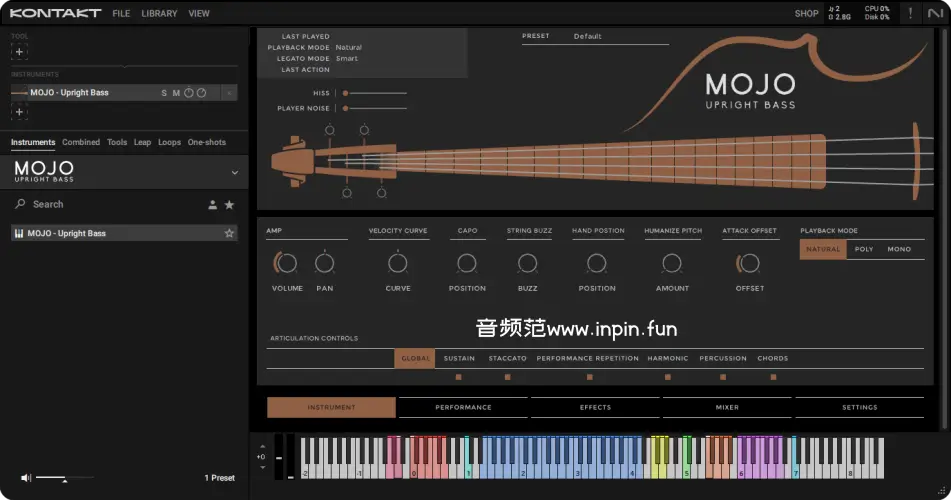Remove the instrument with the X button
Screen dimensions: 951x500
click(229, 93)
